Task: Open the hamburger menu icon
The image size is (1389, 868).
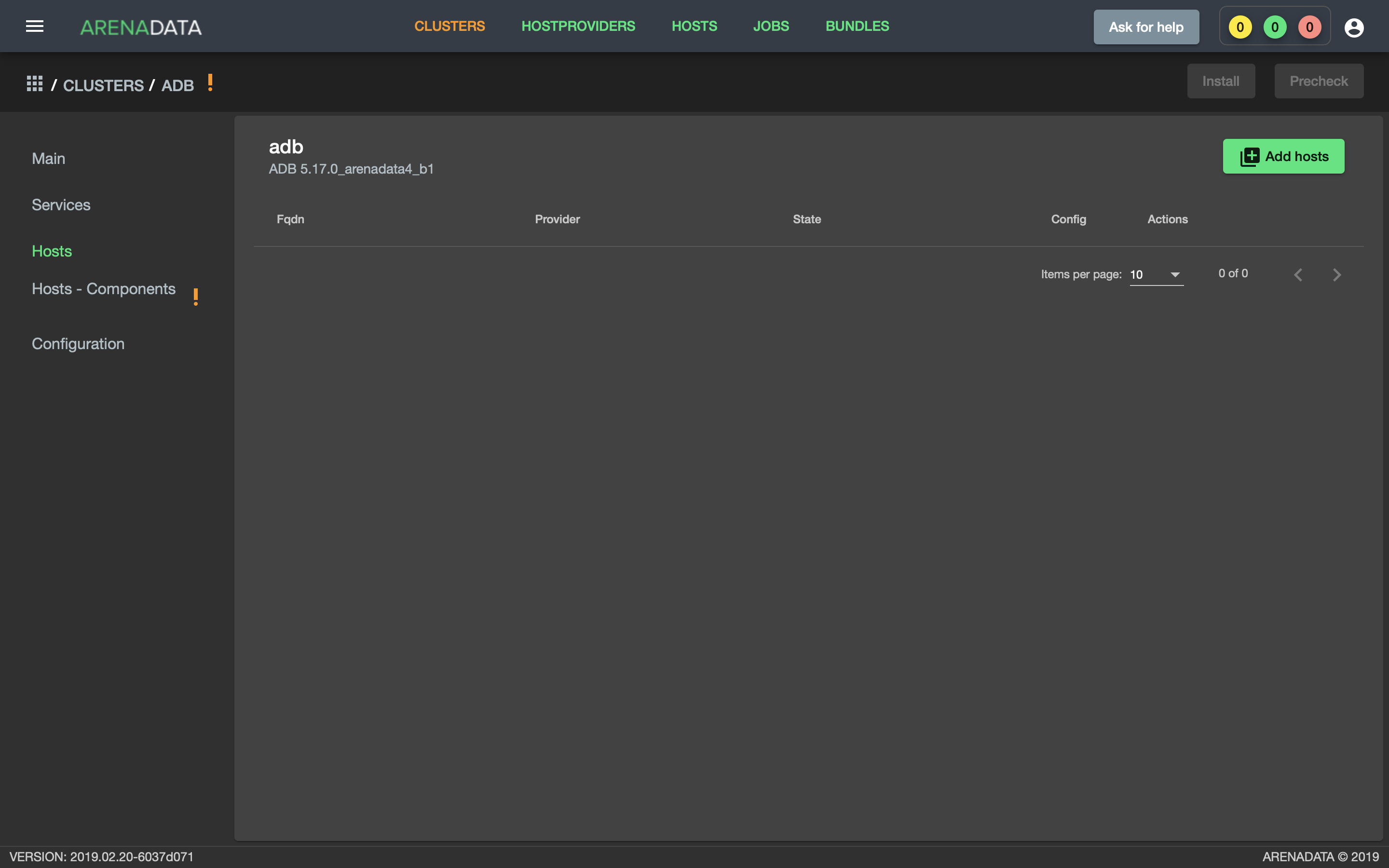Action: [34, 27]
